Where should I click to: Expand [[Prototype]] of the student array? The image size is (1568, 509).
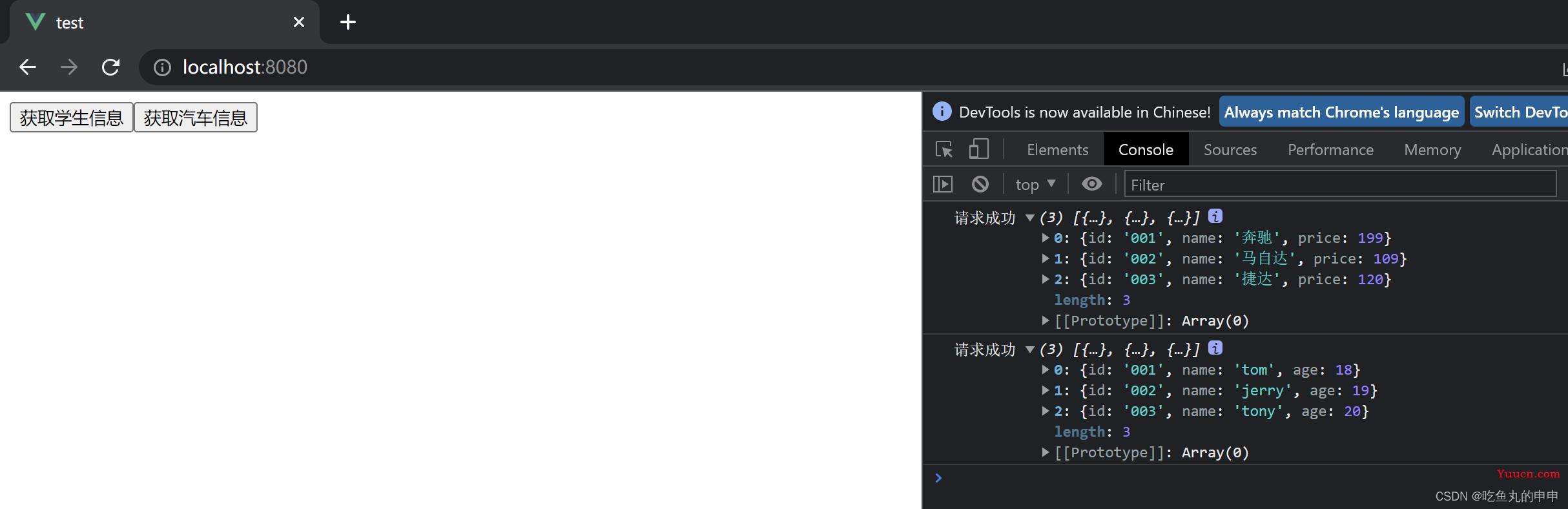(x=1046, y=452)
